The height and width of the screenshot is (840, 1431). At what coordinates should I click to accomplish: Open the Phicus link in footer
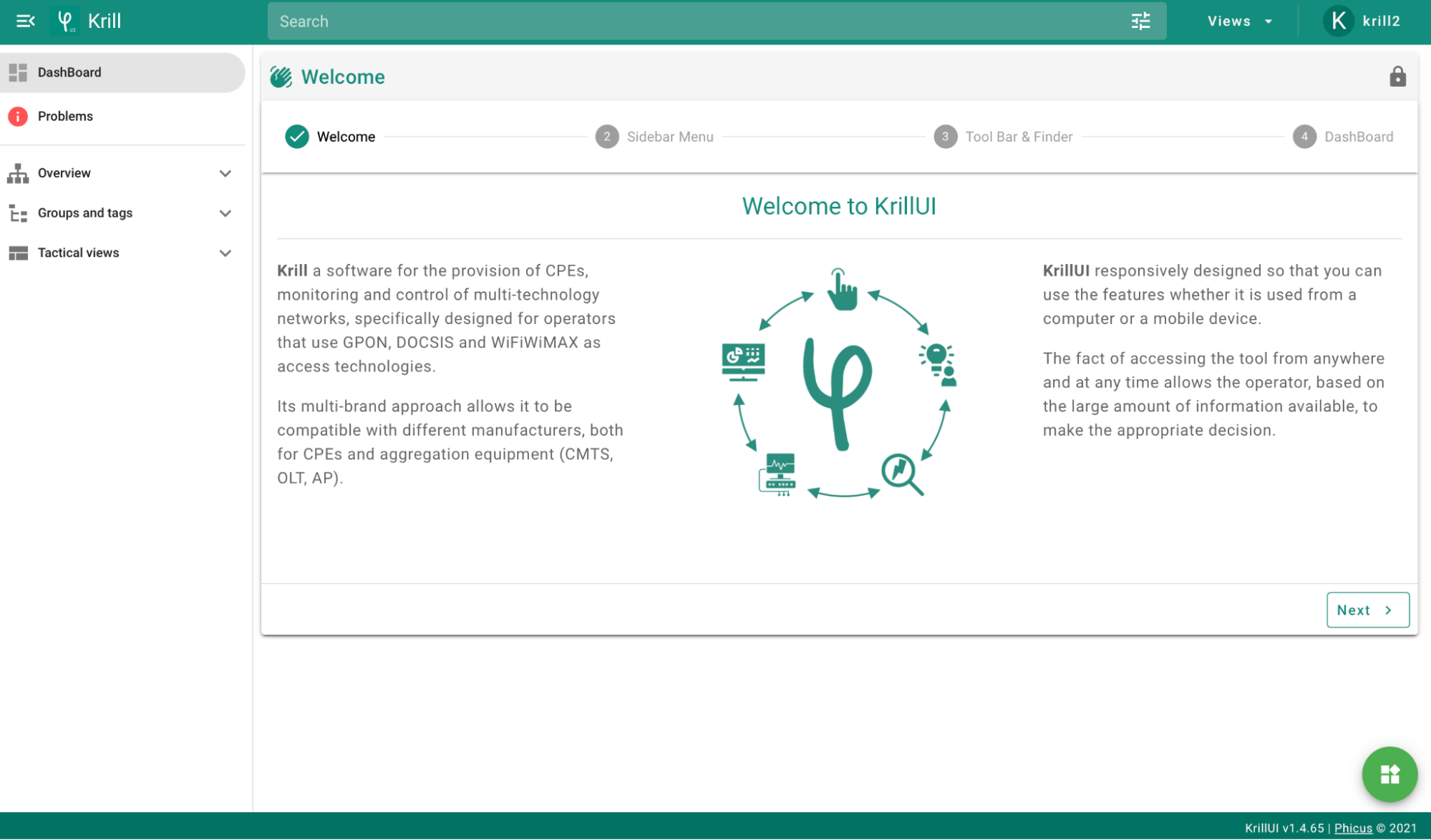1353,828
